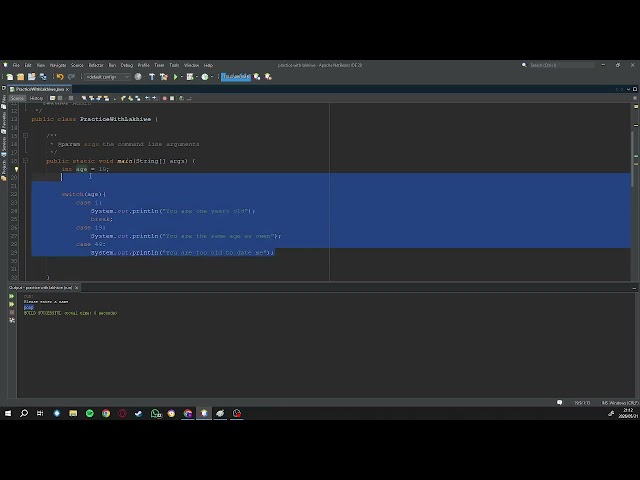
Task: Click the Output Settings icon below Stop
Action: pos(12,320)
